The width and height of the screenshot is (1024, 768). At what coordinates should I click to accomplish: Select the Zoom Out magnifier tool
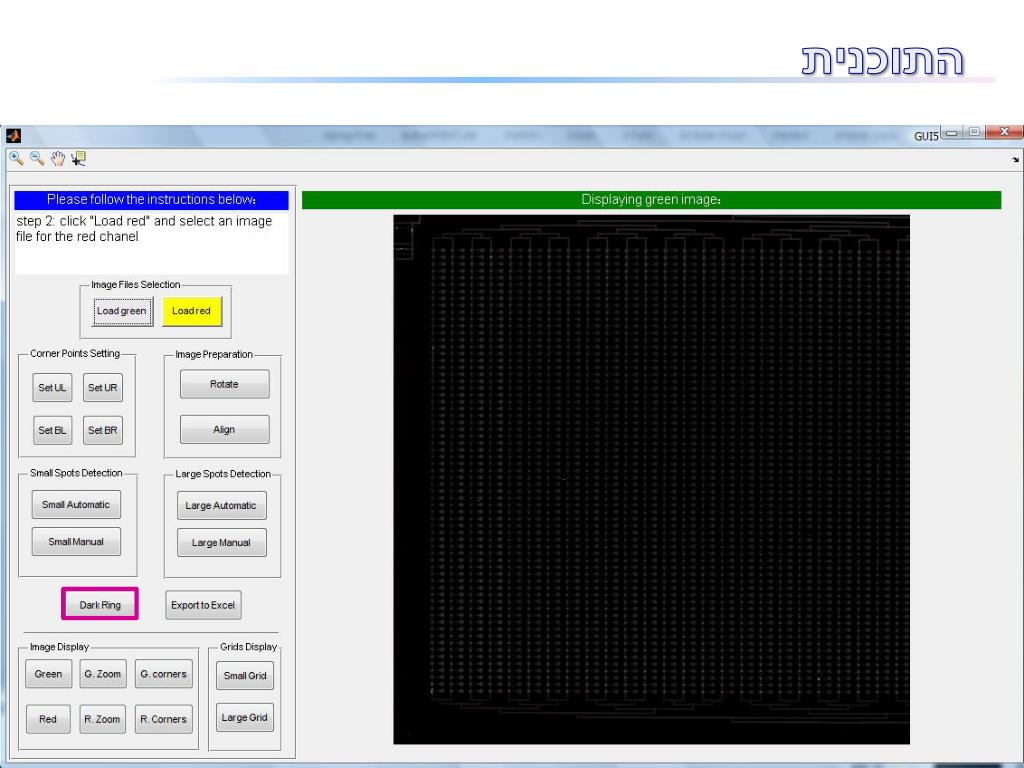tap(37, 158)
